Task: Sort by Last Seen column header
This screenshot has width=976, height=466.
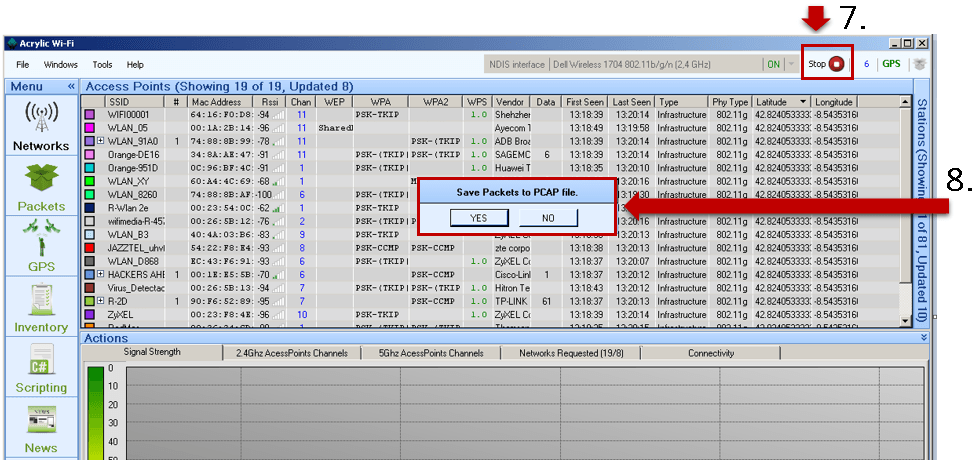Action: (x=631, y=102)
